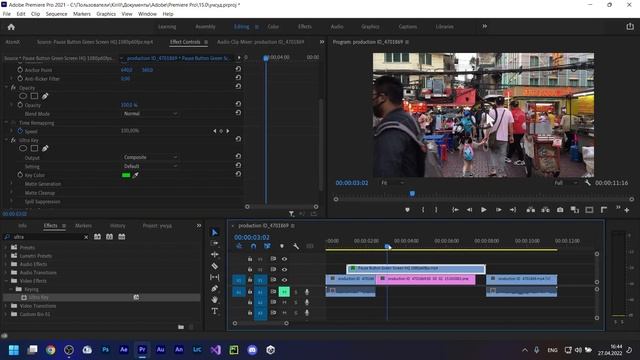Select the Ripple Edit tool
The height and width of the screenshot is (360, 640).
tap(215, 254)
